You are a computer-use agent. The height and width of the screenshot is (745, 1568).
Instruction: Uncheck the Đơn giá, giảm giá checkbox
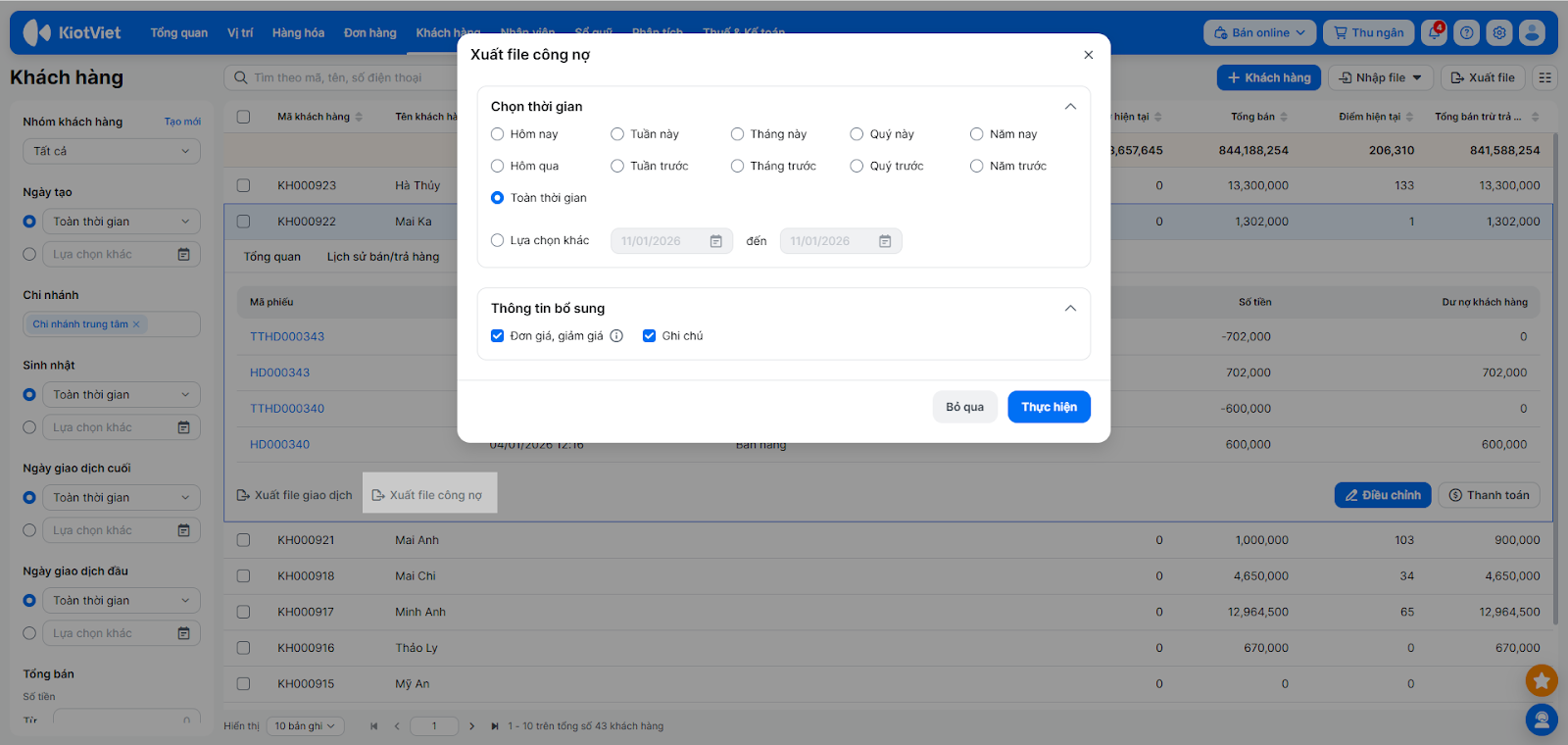pos(497,336)
